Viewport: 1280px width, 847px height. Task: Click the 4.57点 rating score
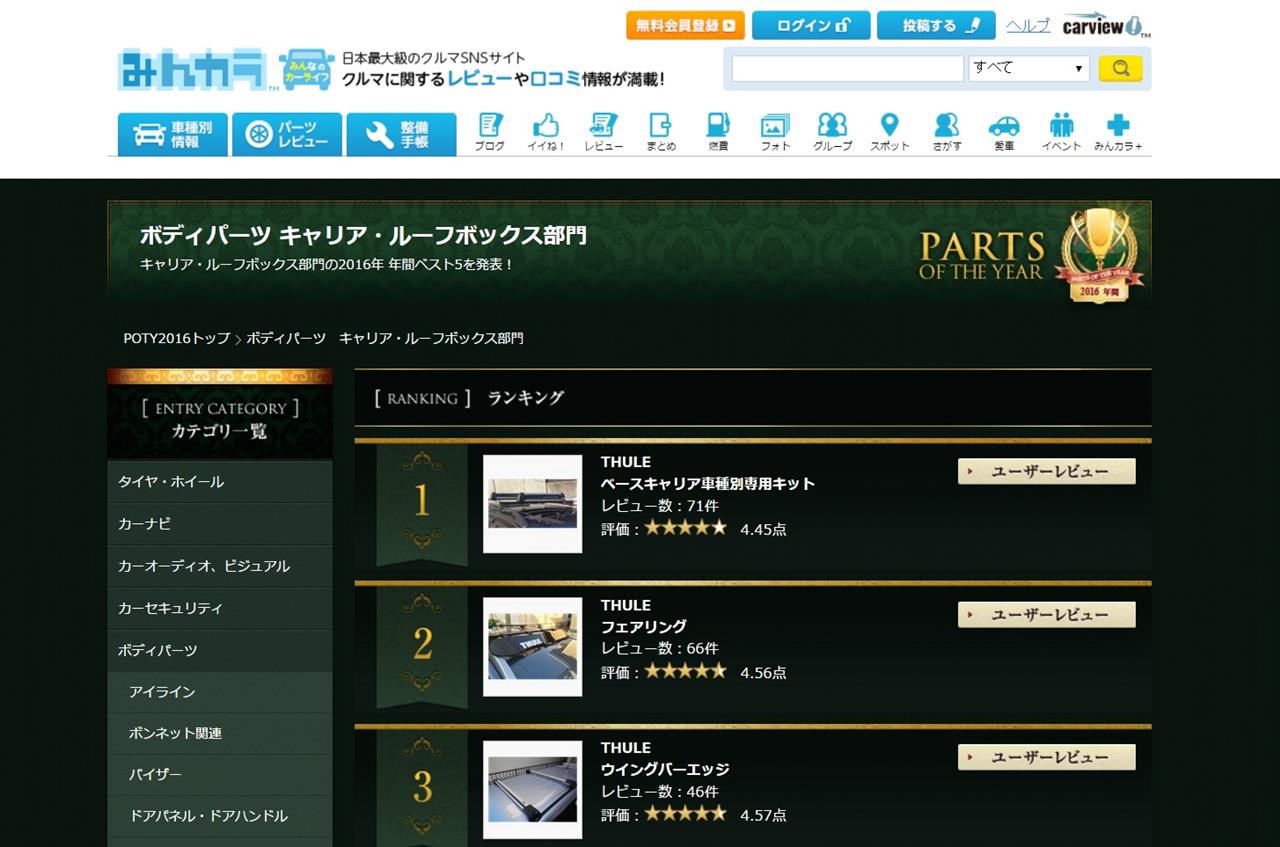click(x=764, y=815)
